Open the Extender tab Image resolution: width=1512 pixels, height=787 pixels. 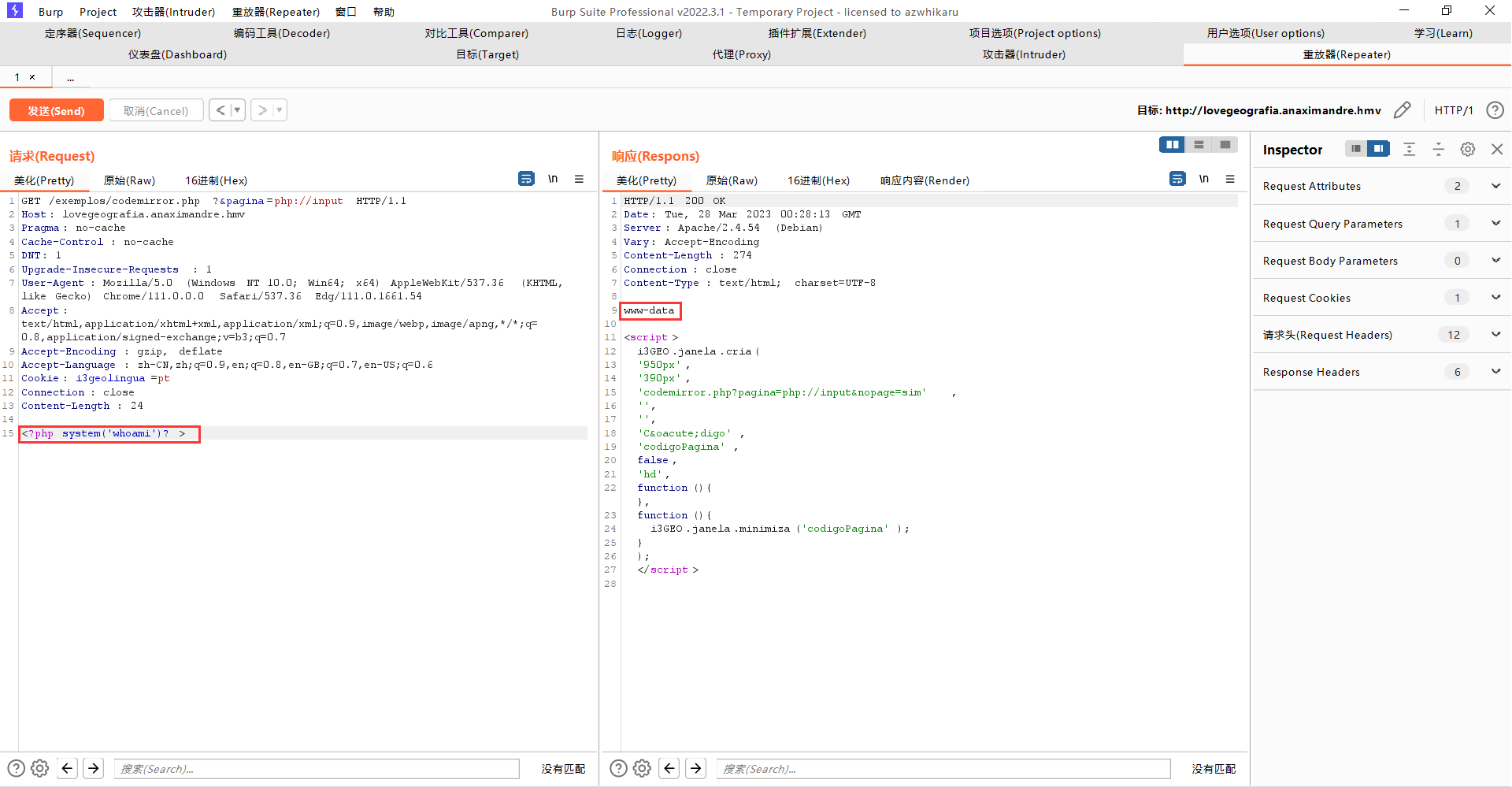pyautogui.click(x=817, y=33)
